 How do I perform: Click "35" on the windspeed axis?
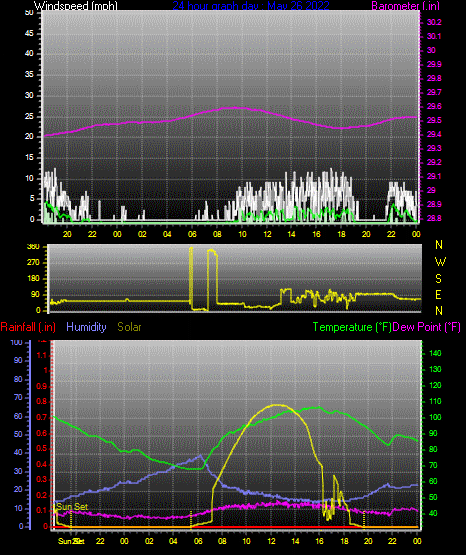[29, 75]
